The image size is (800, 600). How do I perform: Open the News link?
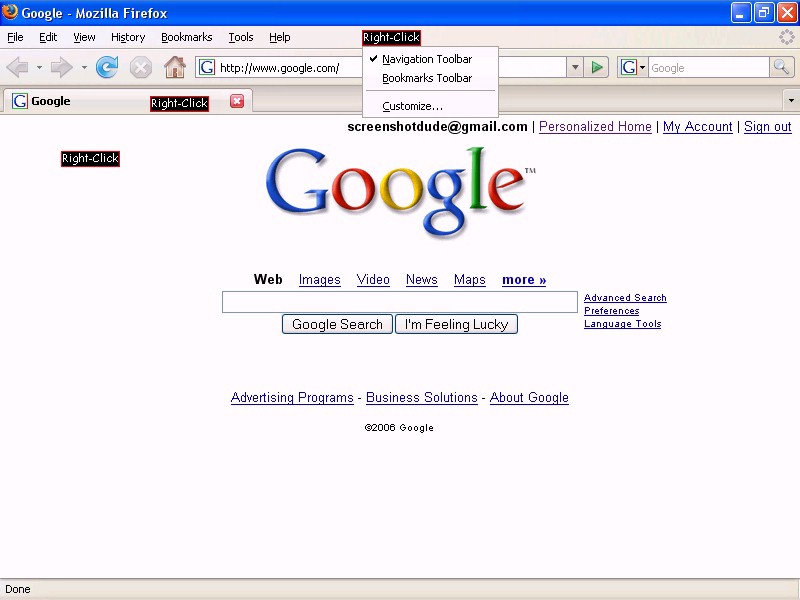[421, 280]
